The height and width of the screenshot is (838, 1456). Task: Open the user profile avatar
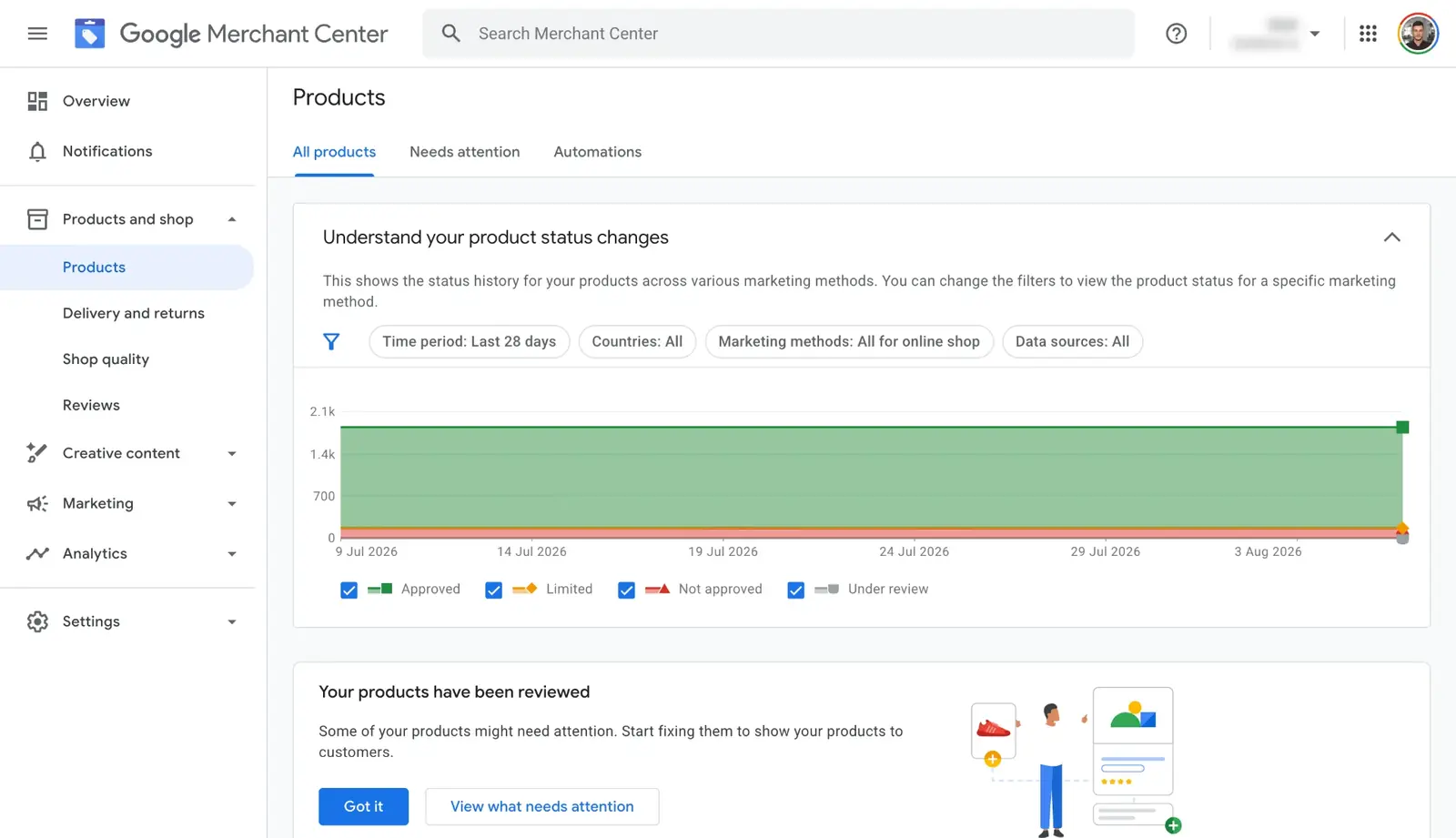pos(1418,34)
